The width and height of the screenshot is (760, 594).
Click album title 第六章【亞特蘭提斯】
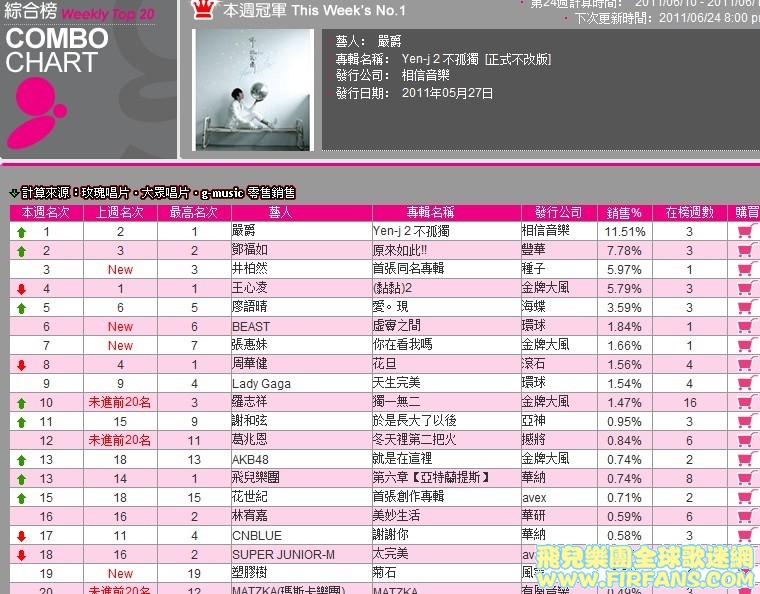coord(431,477)
